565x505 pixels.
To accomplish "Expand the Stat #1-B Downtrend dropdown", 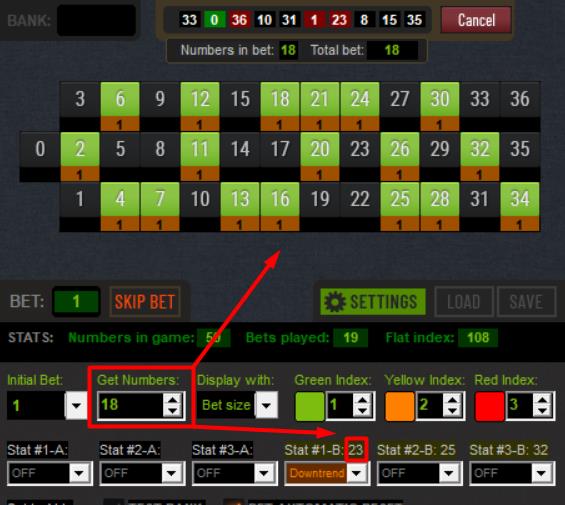I will pyautogui.click(x=357, y=473).
